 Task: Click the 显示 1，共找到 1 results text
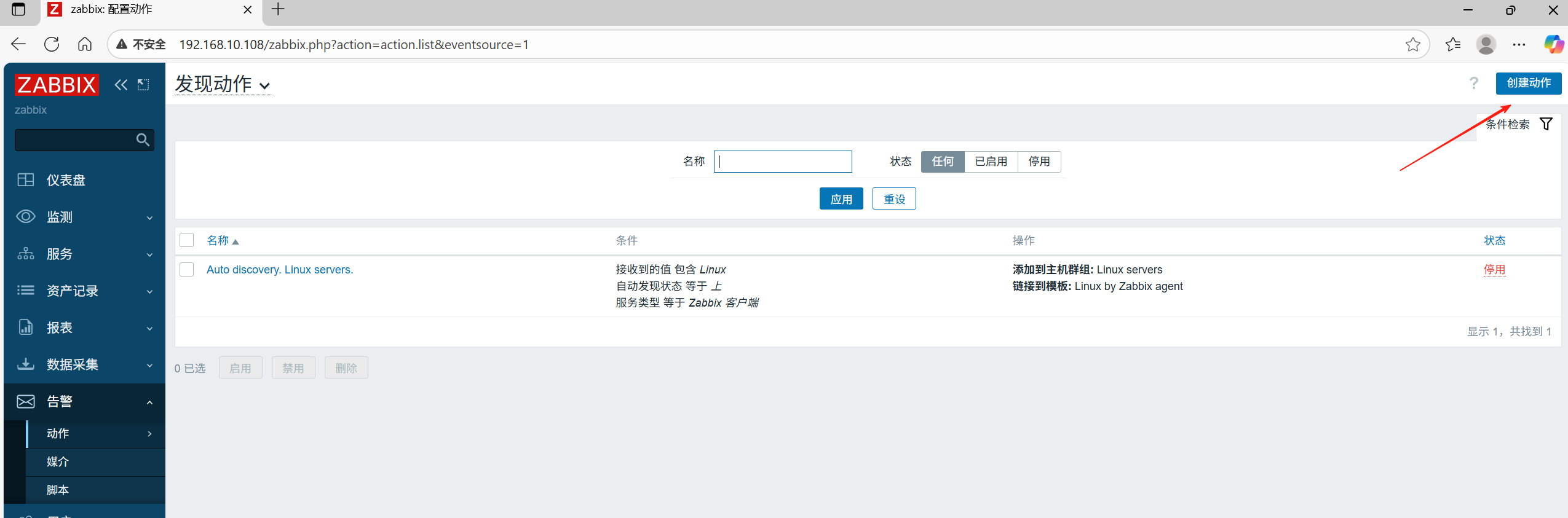1509,332
